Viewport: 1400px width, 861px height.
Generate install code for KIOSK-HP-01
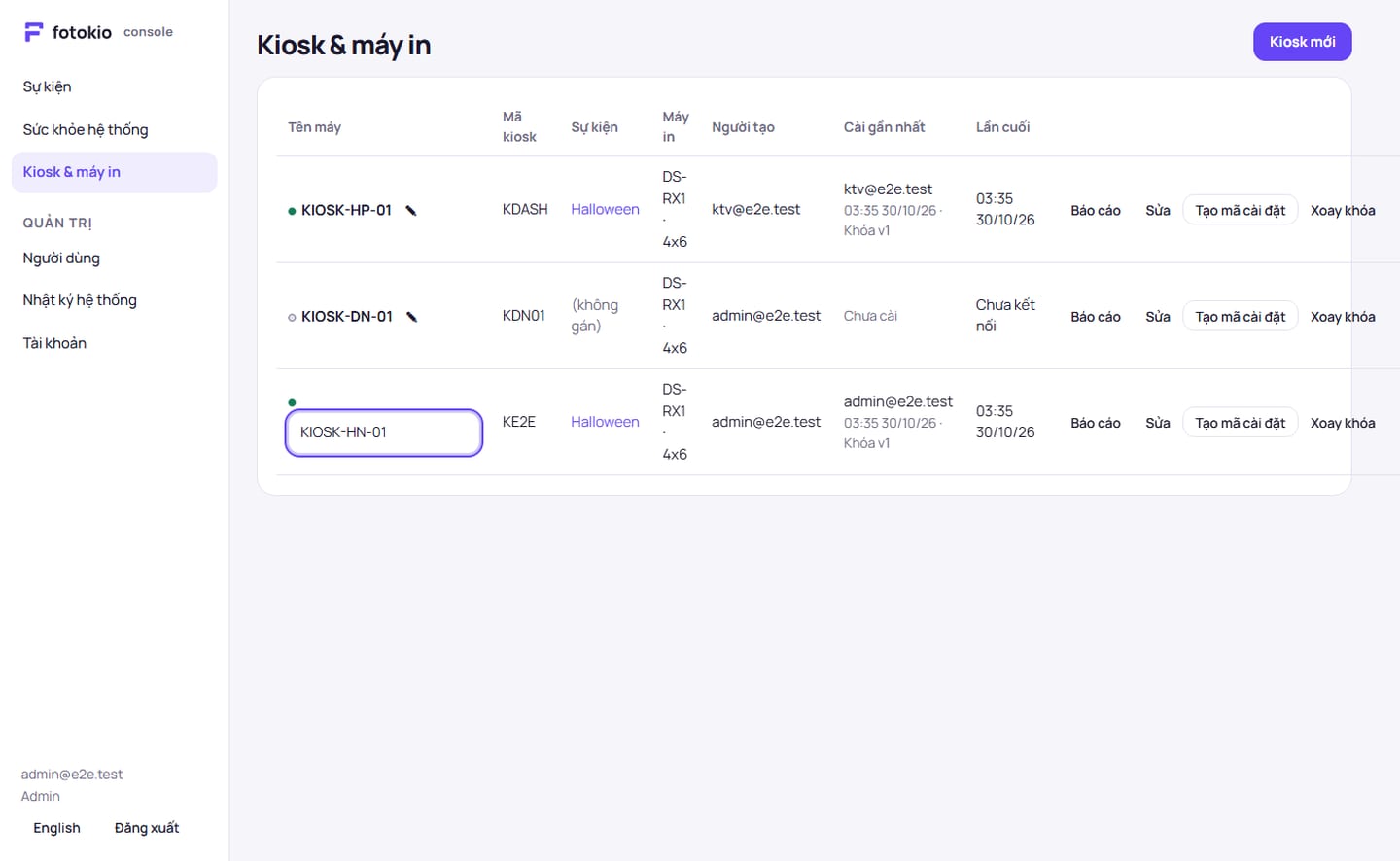pyautogui.click(x=1241, y=210)
